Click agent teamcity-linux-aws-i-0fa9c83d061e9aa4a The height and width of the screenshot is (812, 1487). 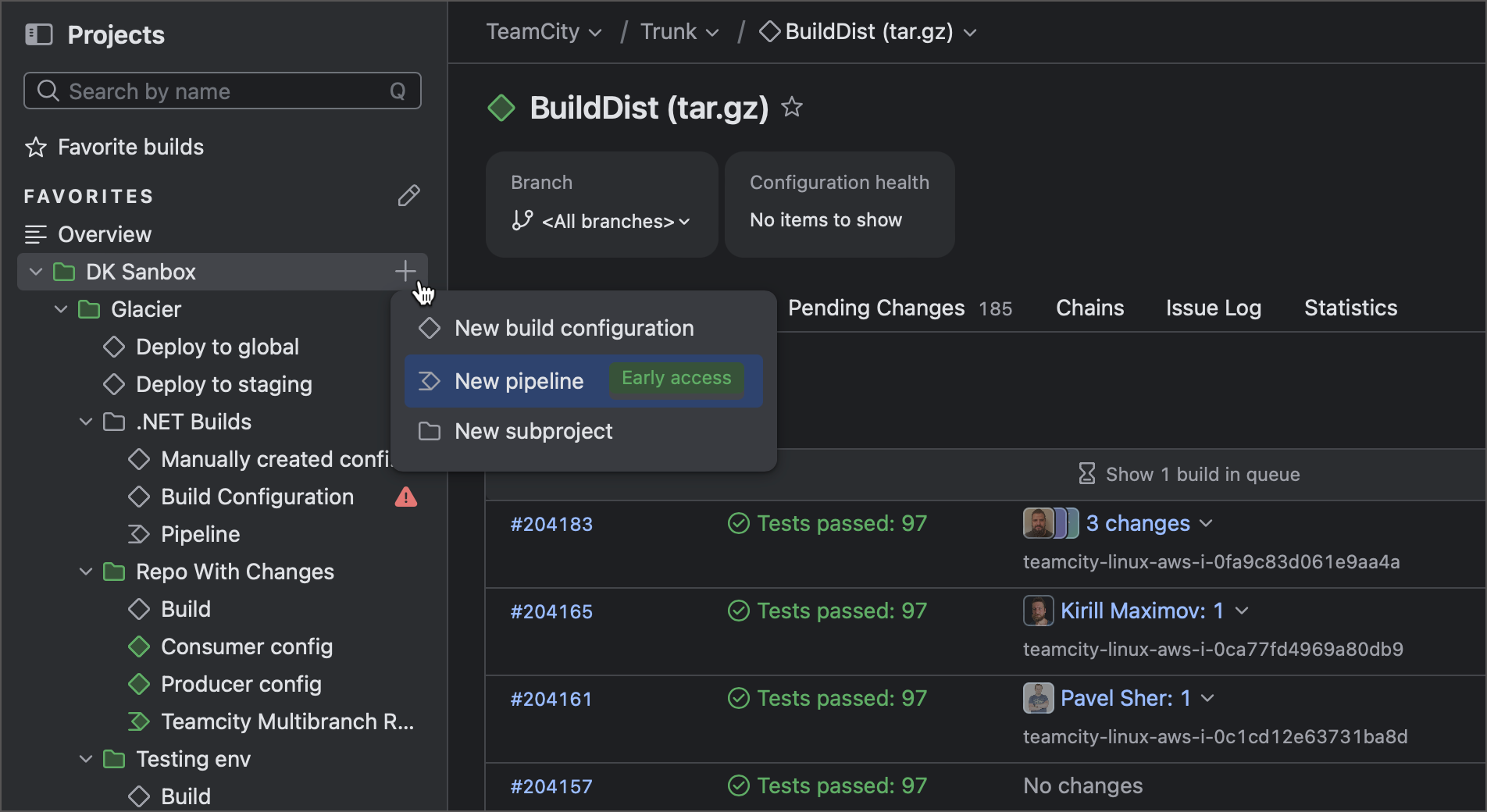[x=1211, y=561]
